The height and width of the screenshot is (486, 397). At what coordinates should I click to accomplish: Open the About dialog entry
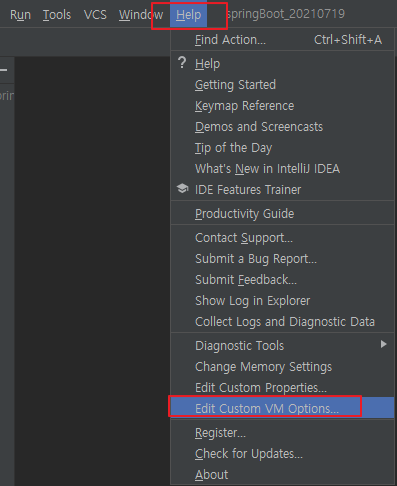282,475
